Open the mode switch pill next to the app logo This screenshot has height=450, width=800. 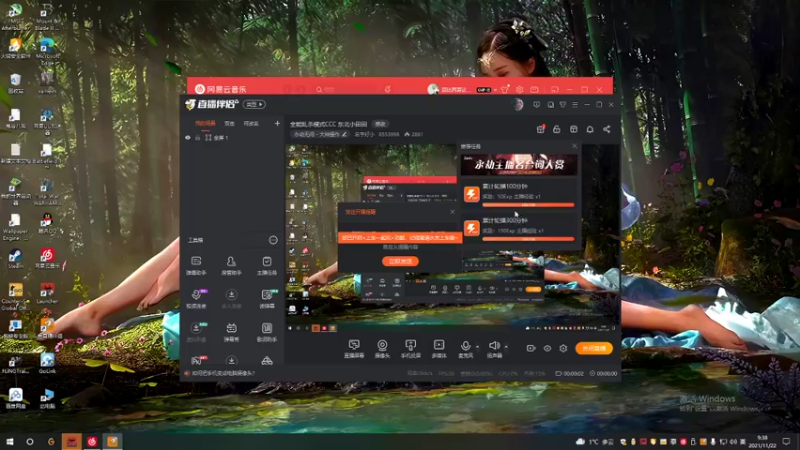(254, 104)
